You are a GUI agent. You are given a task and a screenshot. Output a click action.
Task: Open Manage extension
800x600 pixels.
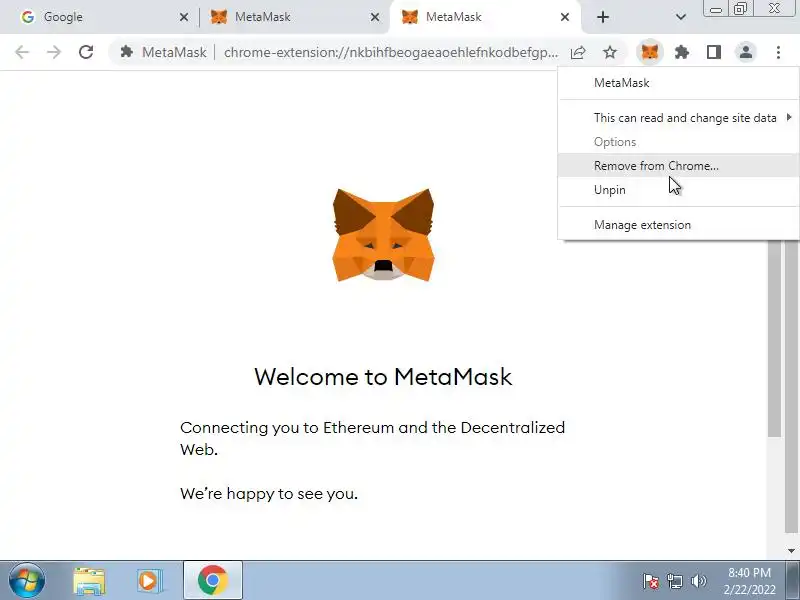click(679, 225)
